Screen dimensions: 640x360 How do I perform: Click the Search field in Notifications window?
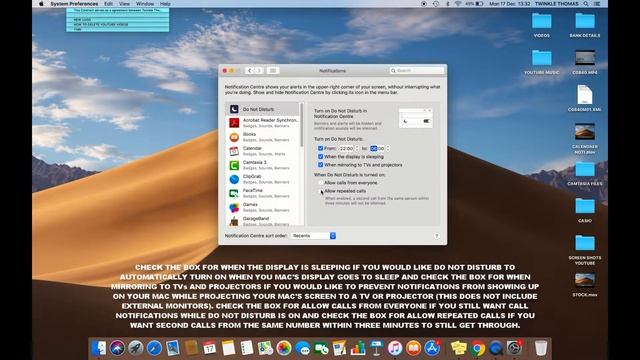(416, 71)
